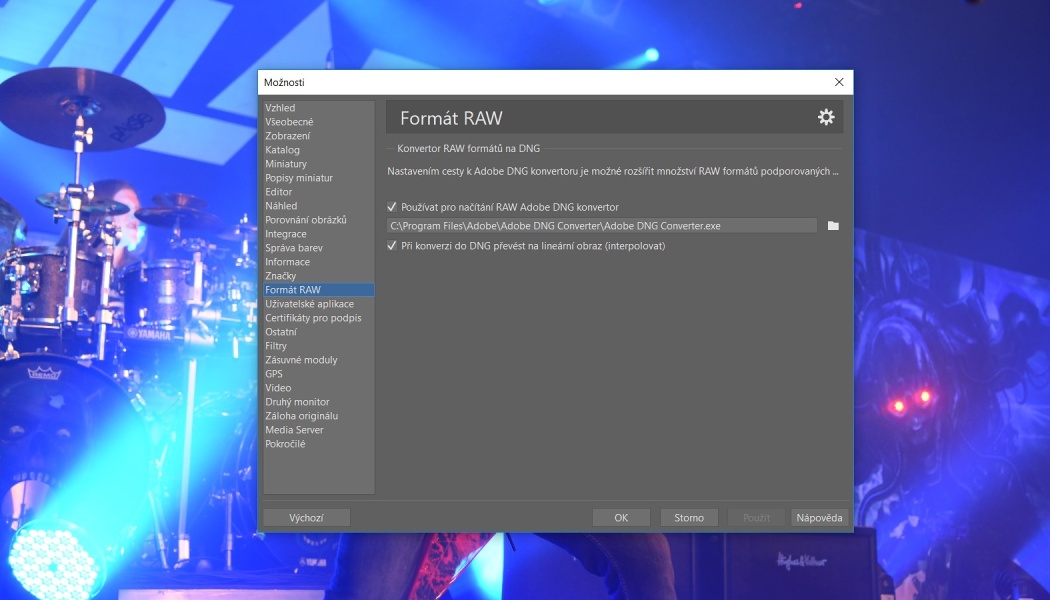Screen dimensions: 1050x600
Task: Open help via Nápověda button
Action: (x=819, y=518)
